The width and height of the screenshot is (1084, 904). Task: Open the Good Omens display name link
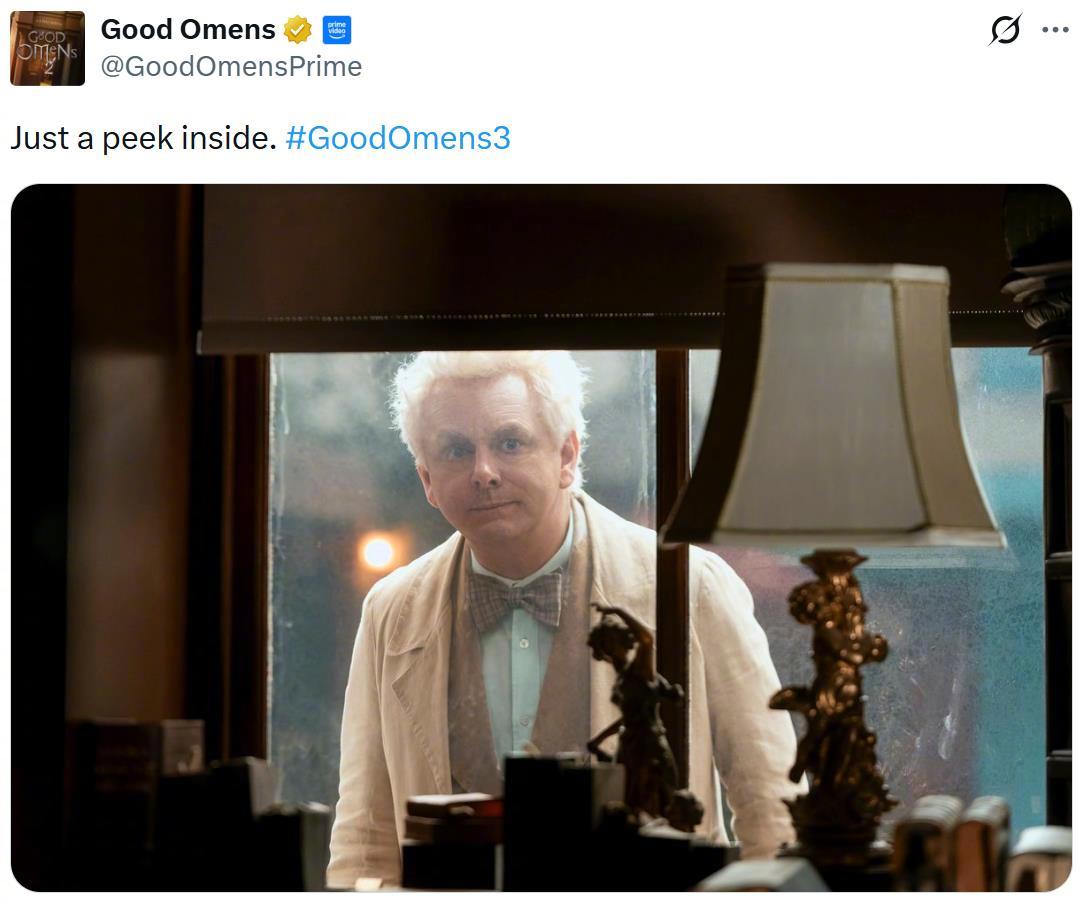coord(188,30)
